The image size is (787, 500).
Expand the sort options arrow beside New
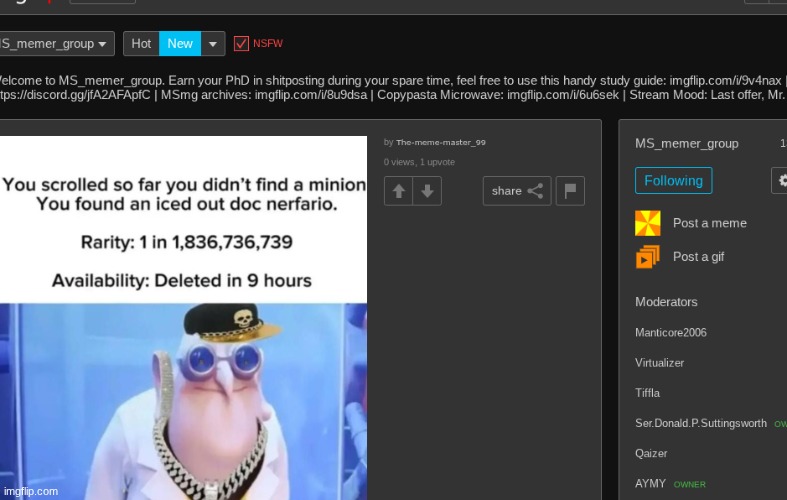pyautogui.click(x=213, y=44)
